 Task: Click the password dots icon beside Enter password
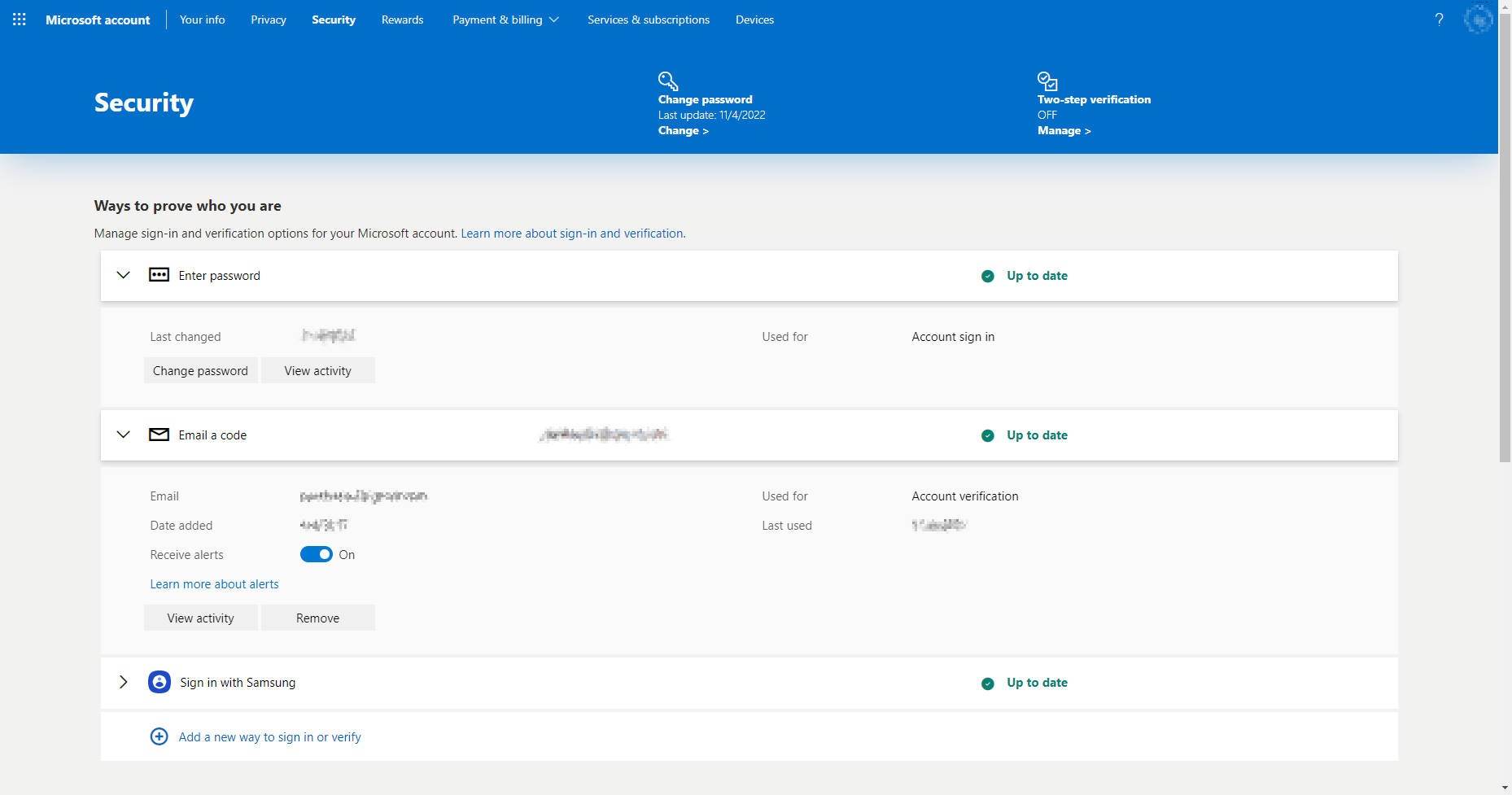click(159, 275)
